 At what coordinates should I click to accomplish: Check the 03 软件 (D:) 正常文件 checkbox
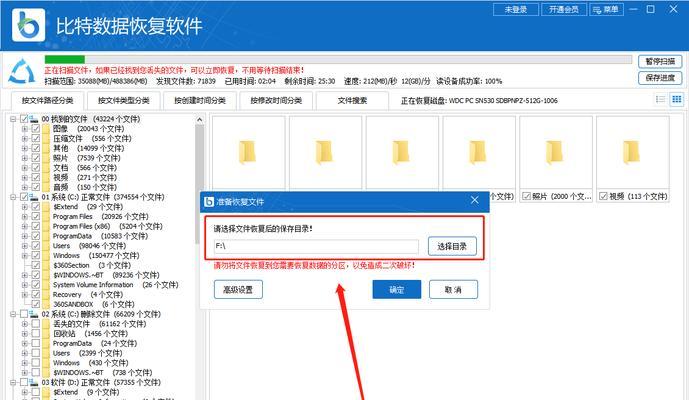point(24,382)
